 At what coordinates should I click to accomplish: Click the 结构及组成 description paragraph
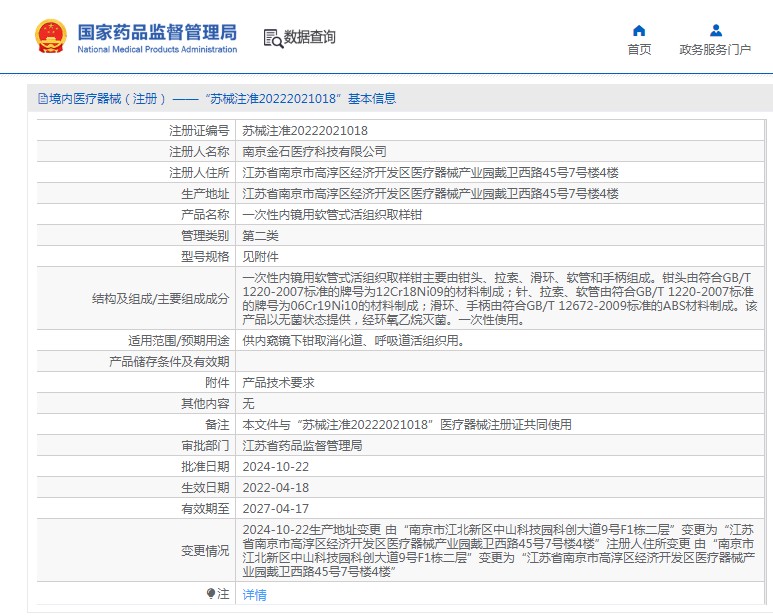tap(499, 299)
